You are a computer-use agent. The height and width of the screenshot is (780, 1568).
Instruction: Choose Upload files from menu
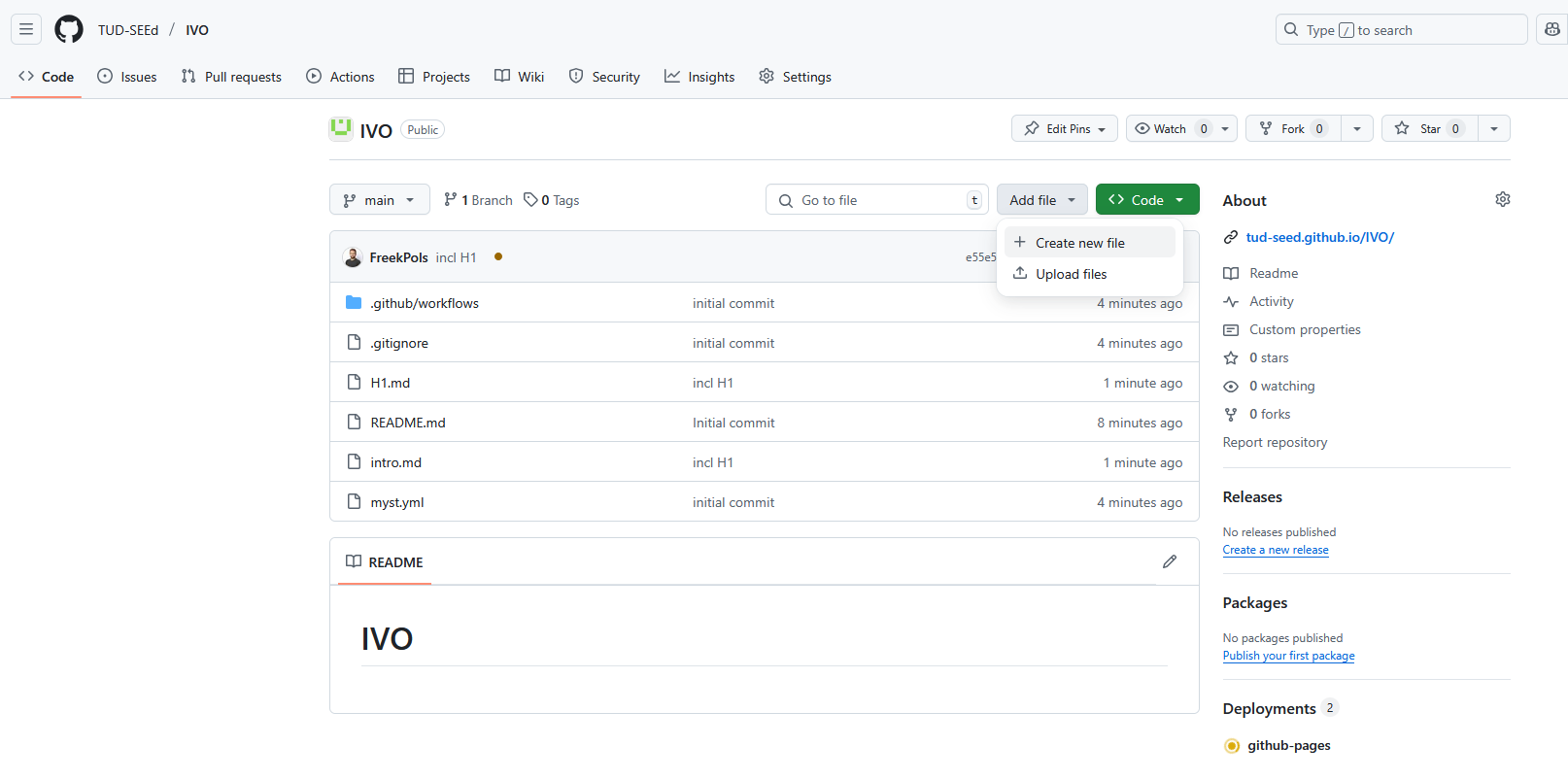[1071, 274]
